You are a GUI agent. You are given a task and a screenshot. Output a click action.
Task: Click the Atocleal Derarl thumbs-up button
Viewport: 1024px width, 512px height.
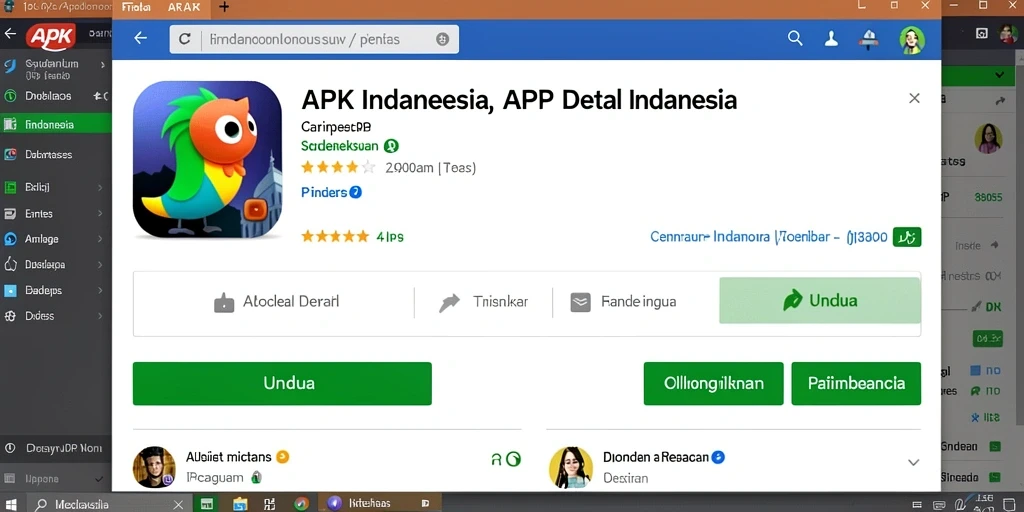[276, 302]
